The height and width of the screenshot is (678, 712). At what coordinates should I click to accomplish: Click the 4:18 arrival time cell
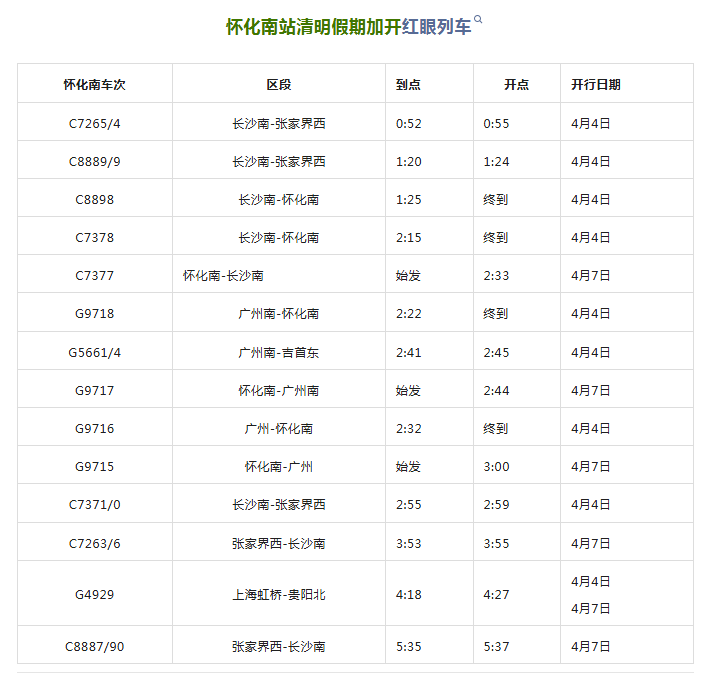click(x=408, y=594)
